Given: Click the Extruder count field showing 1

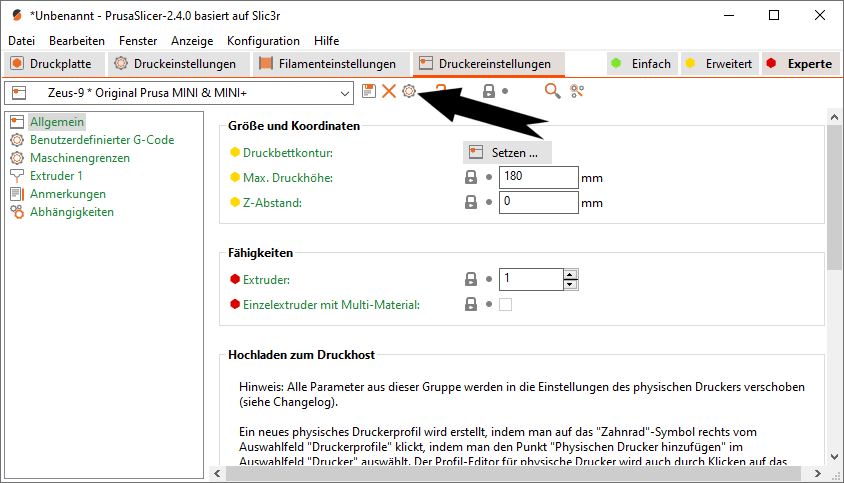Looking at the screenshot, I should tap(531, 279).
